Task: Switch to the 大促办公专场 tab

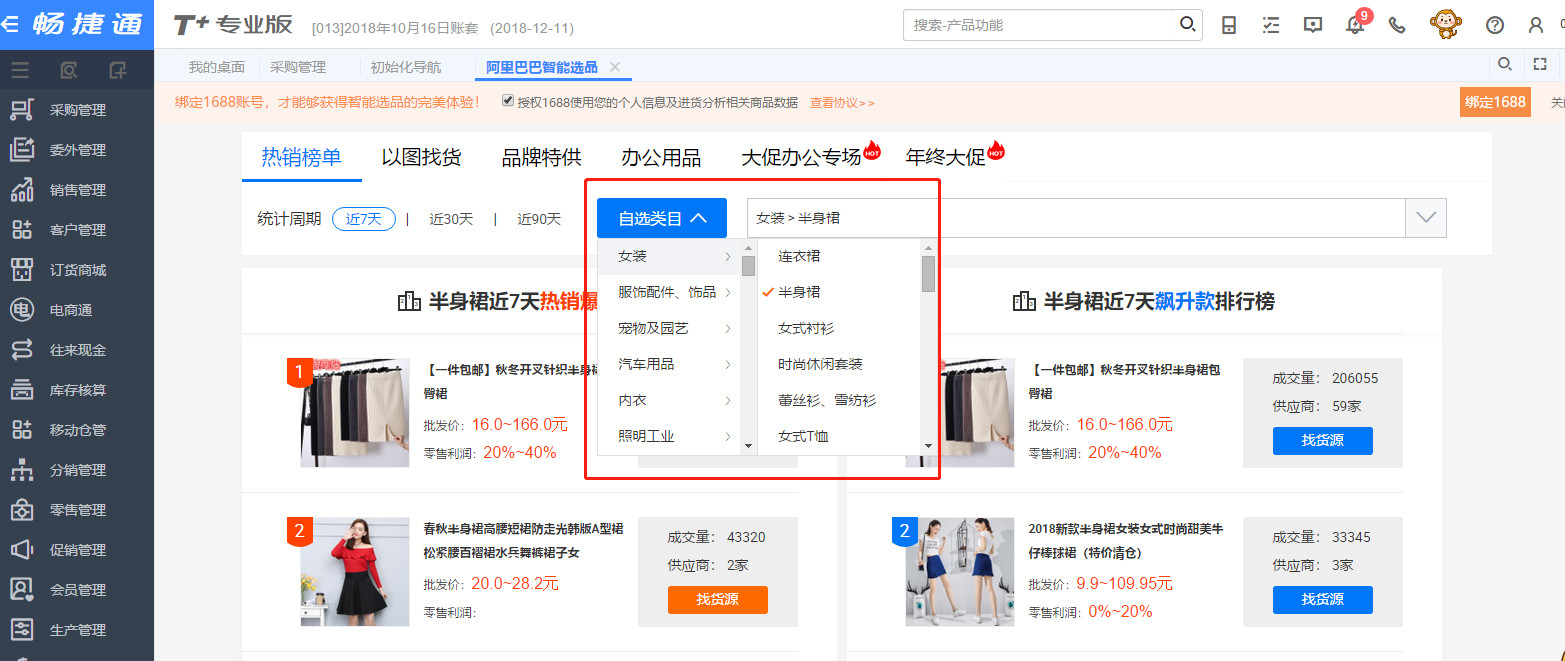Action: pyautogui.click(x=801, y=157)
